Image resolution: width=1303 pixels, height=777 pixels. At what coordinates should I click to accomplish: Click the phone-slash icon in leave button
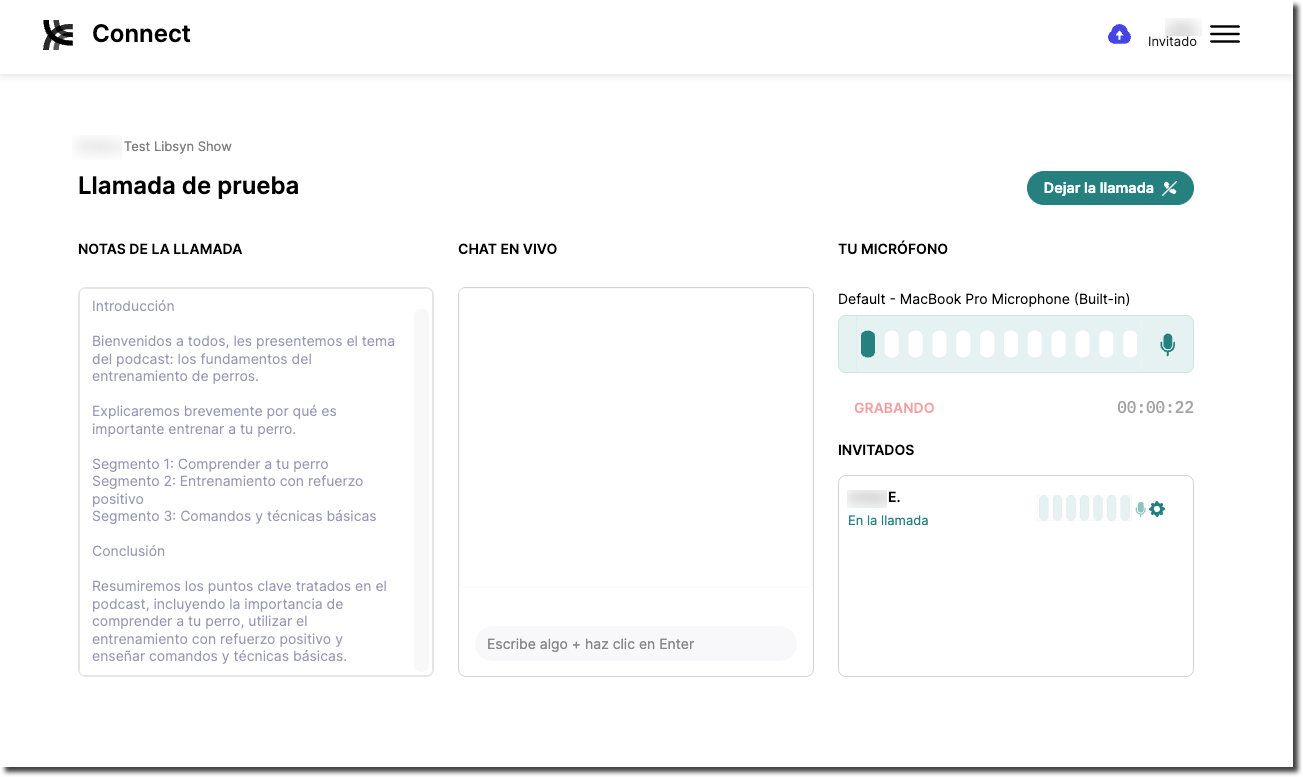(1170, 188)
